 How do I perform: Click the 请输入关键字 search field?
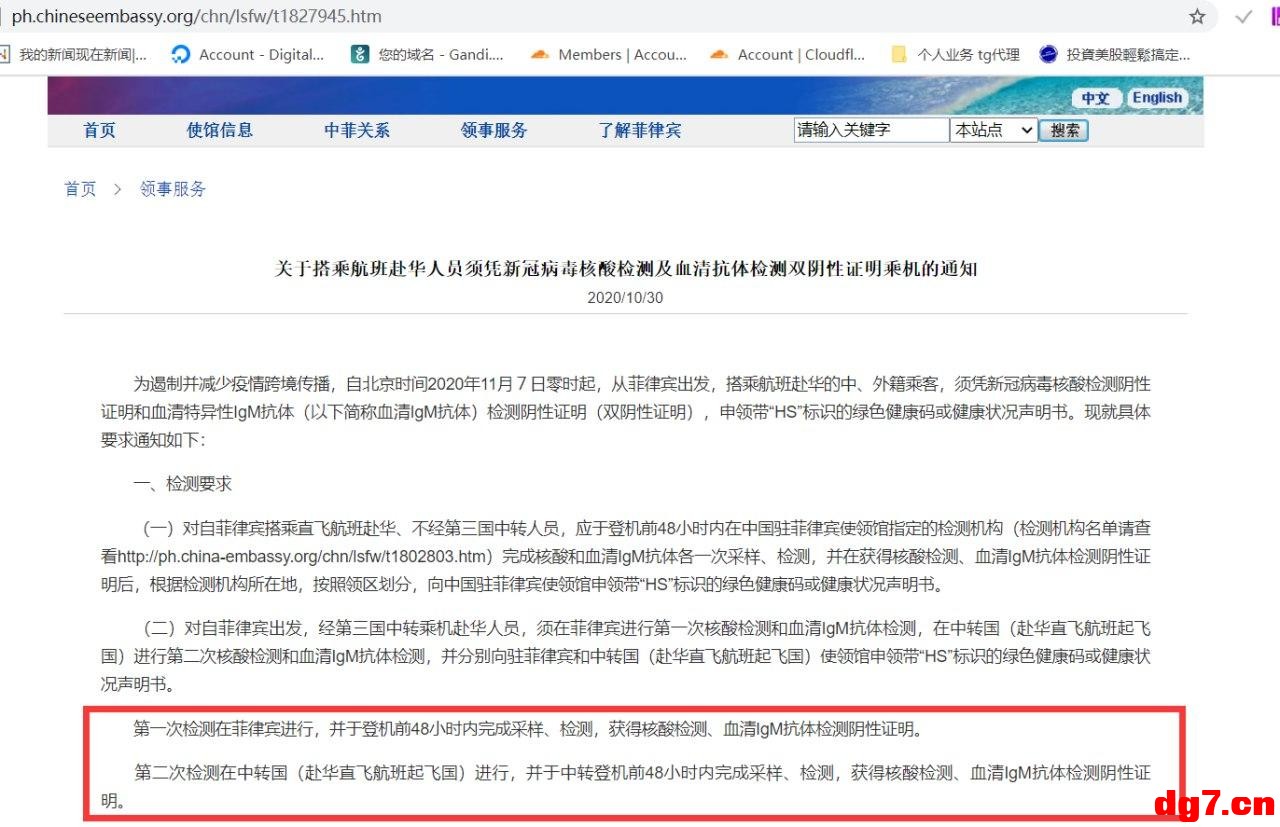(871, 130)
